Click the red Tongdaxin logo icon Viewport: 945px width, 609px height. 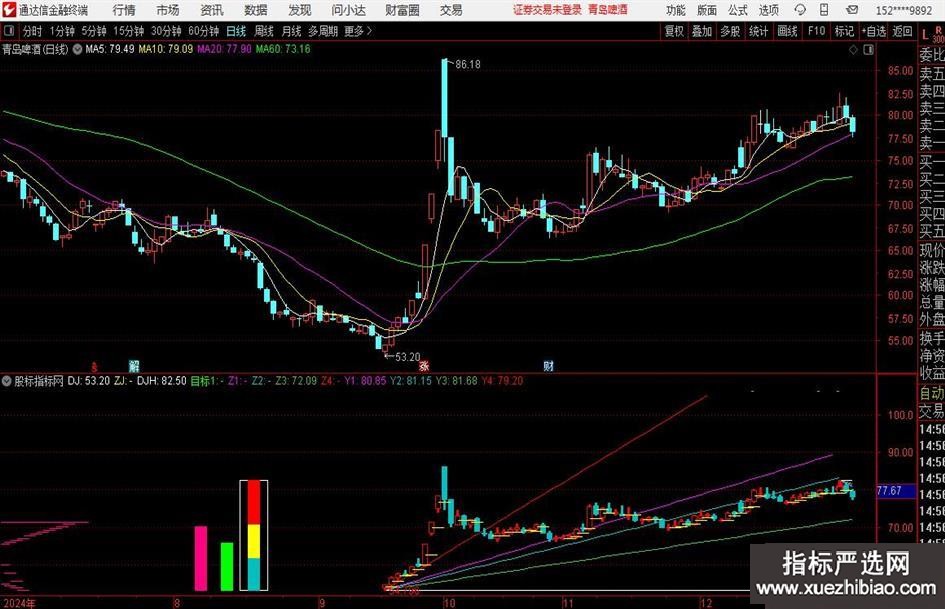pos(9,10)
